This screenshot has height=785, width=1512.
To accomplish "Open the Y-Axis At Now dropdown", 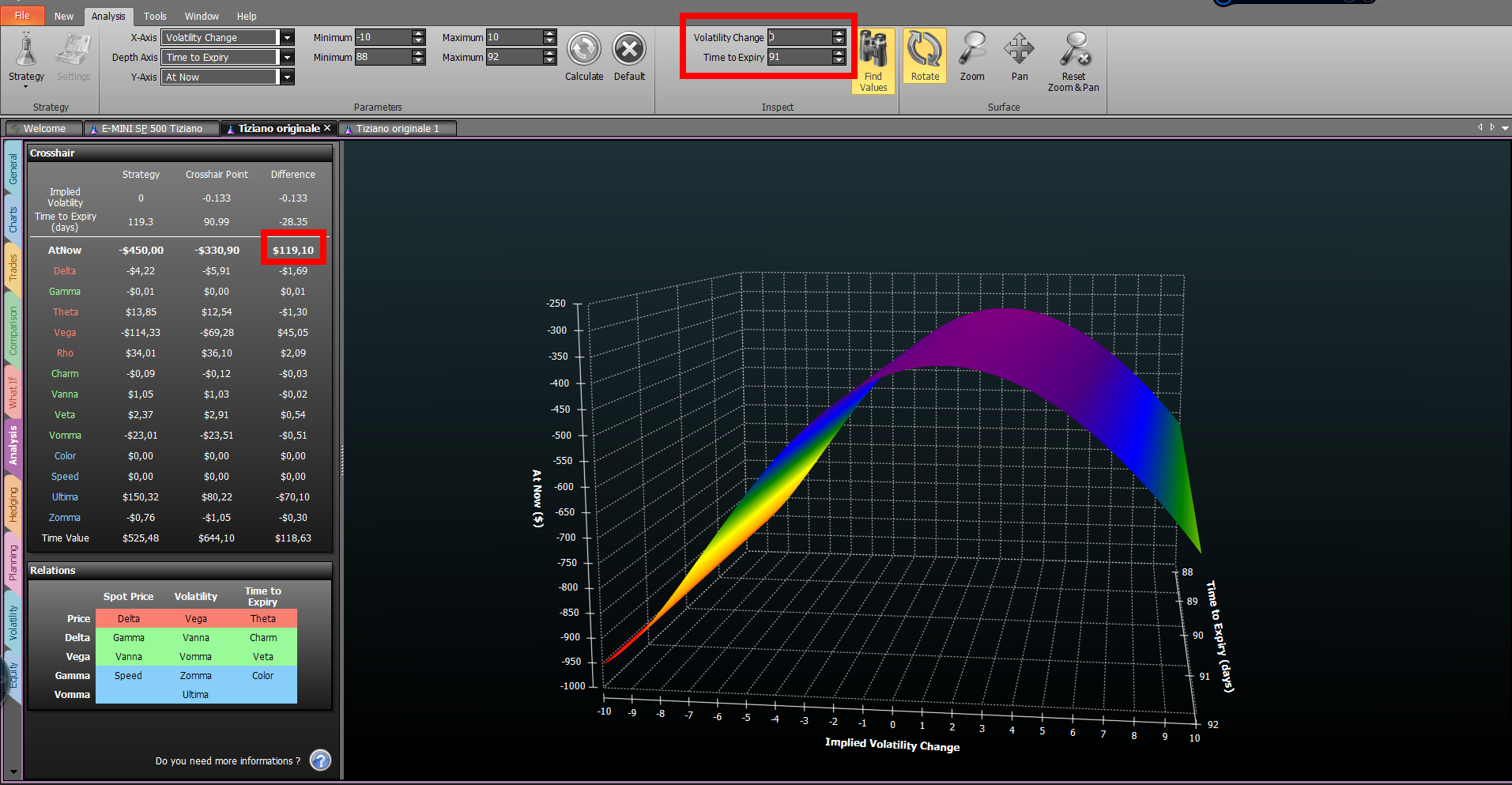I will point(288,77).
